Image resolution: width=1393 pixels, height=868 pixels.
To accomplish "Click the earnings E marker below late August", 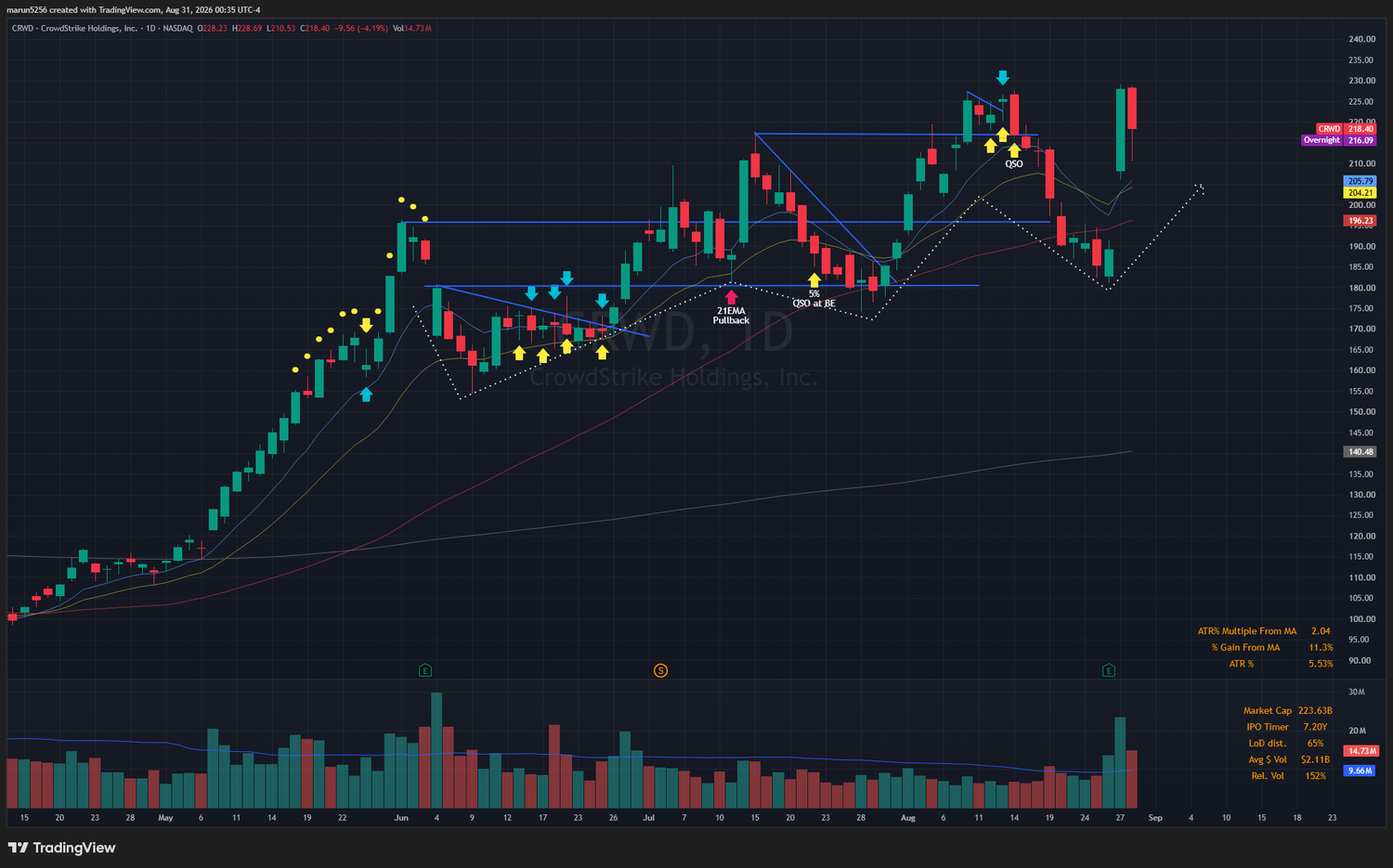I will point(1109,670).
